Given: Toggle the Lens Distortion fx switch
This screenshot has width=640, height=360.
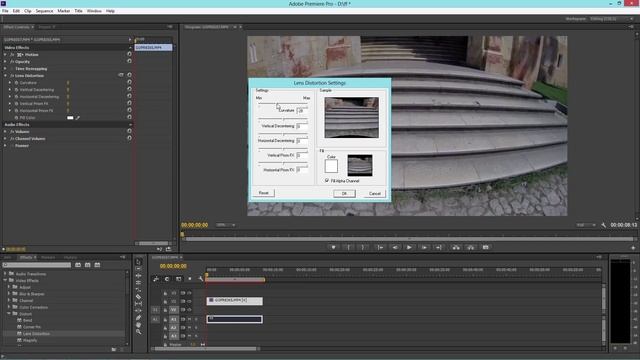Looking at the screenshot, I should [12, 76].
